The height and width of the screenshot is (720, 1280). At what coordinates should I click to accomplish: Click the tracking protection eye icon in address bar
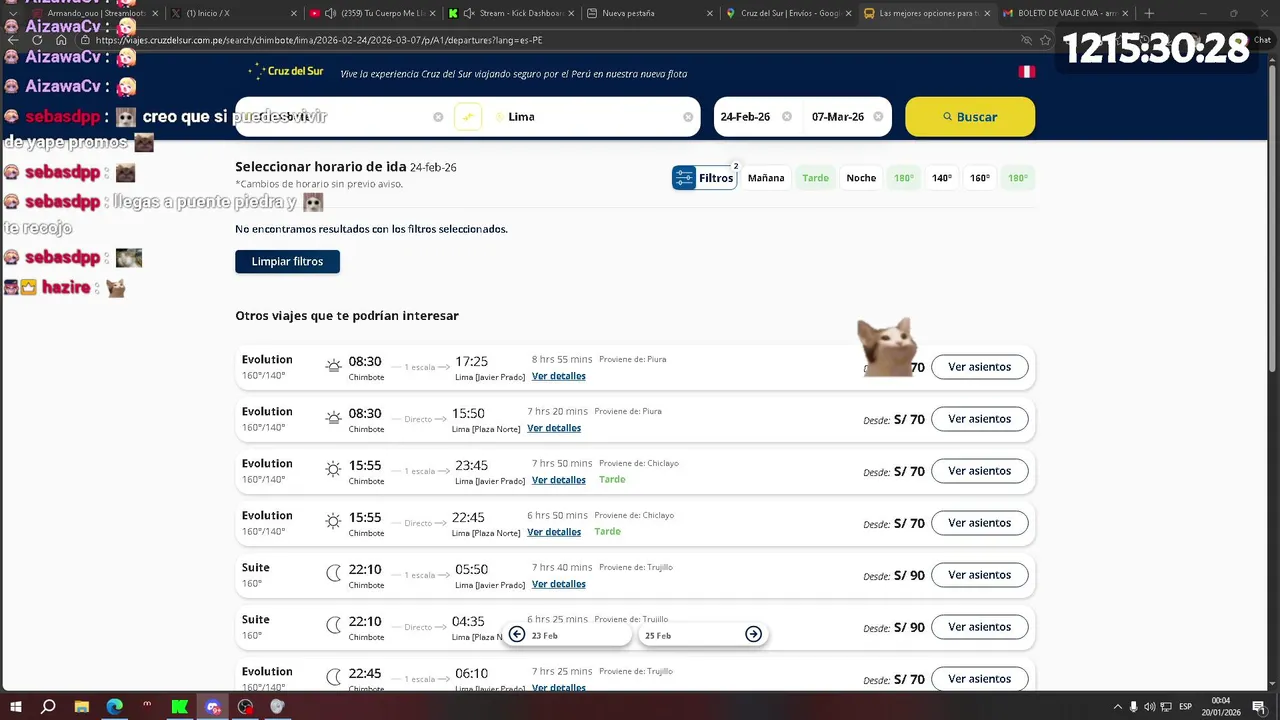[1026, 40]
